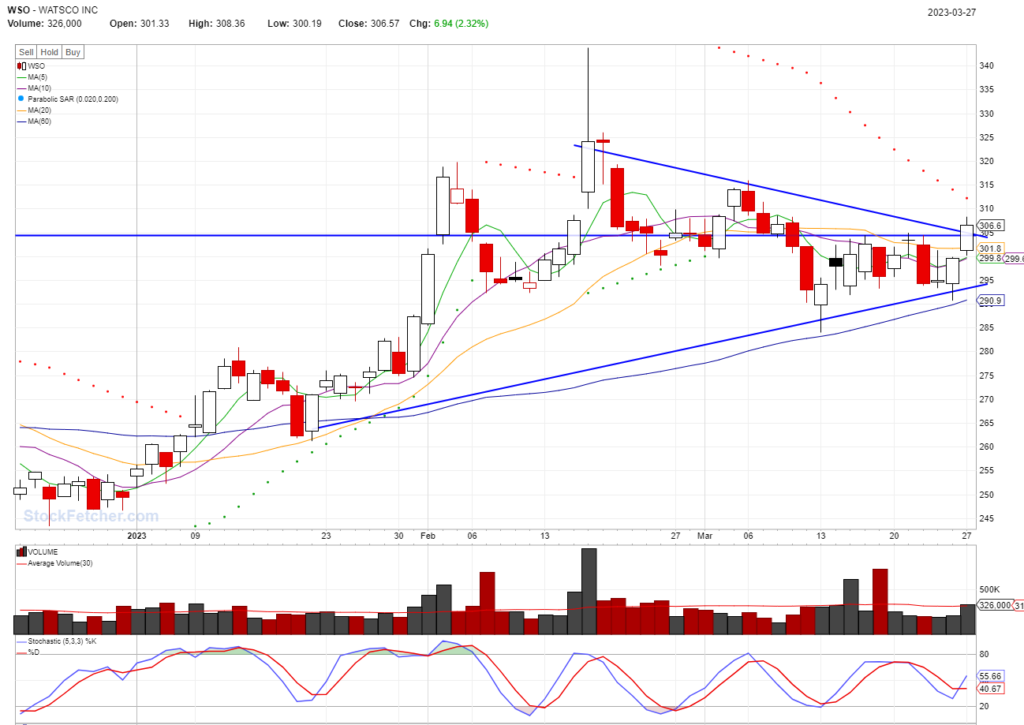Click the WSO - WATSCO INC title
The width and height of the screenshot is (1024, 725).
click(x=52, y=10)
